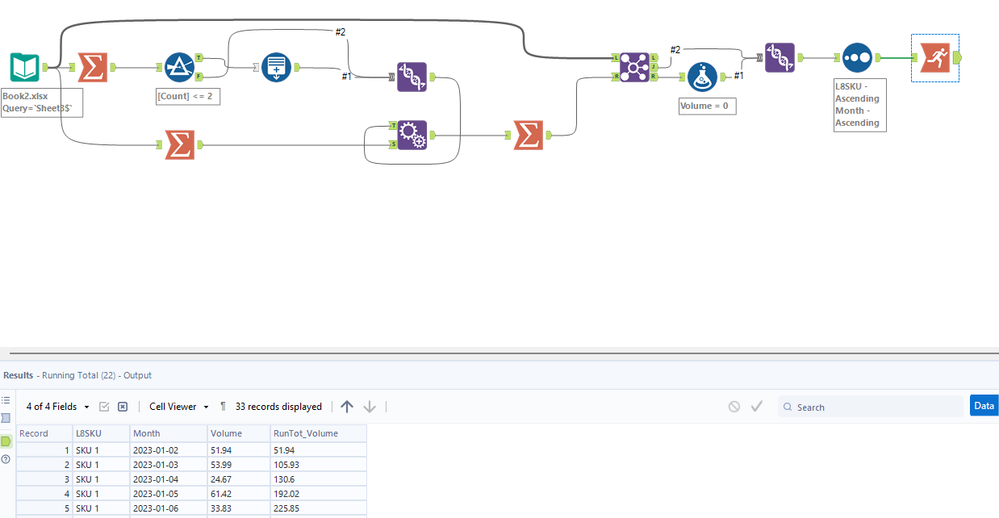Click the Month cell 2023-01-02

pyautogui.click(x=168, y=450)
